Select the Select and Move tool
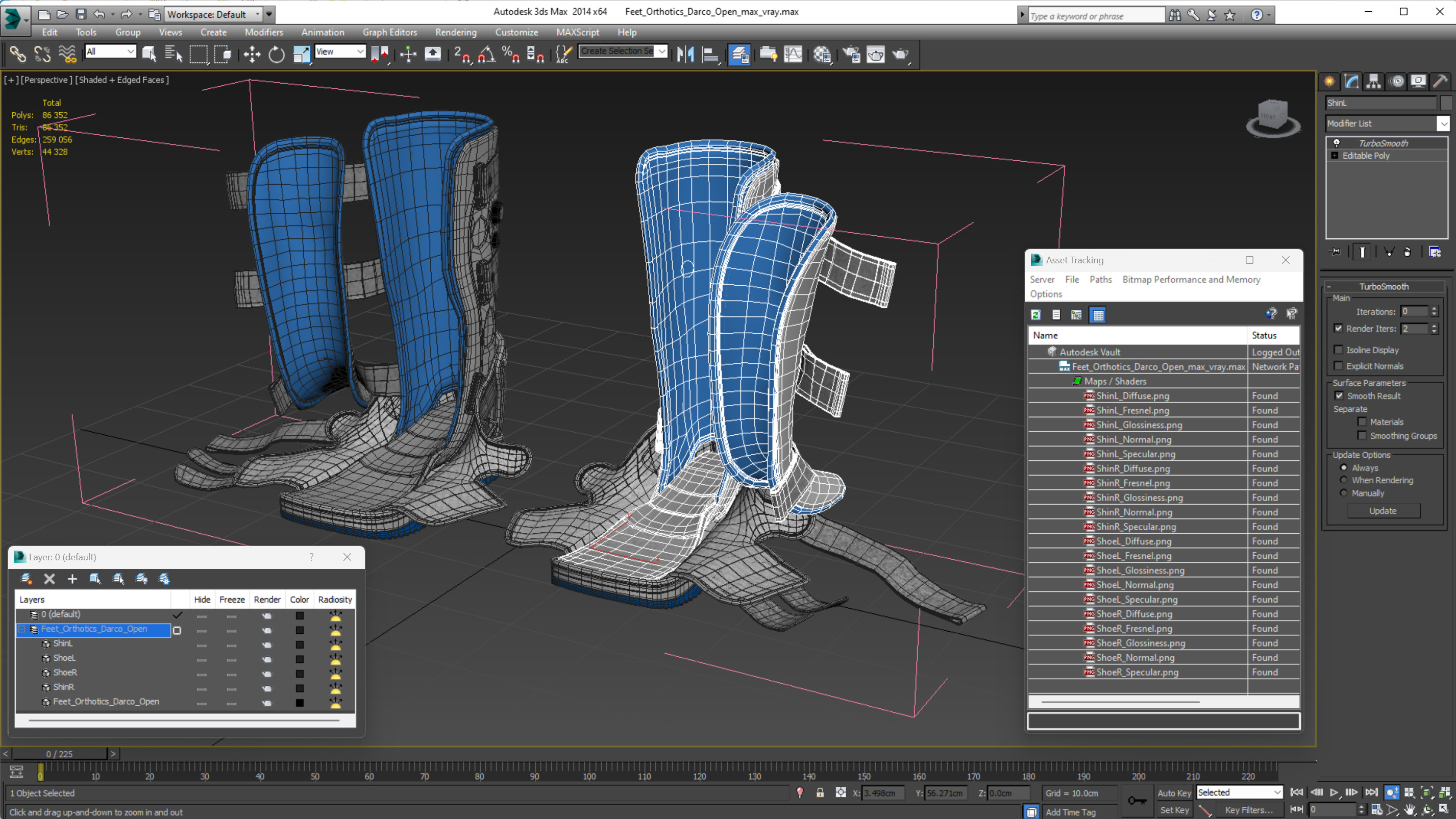The height and width of the screenshot is (819, 1456). 252,54
